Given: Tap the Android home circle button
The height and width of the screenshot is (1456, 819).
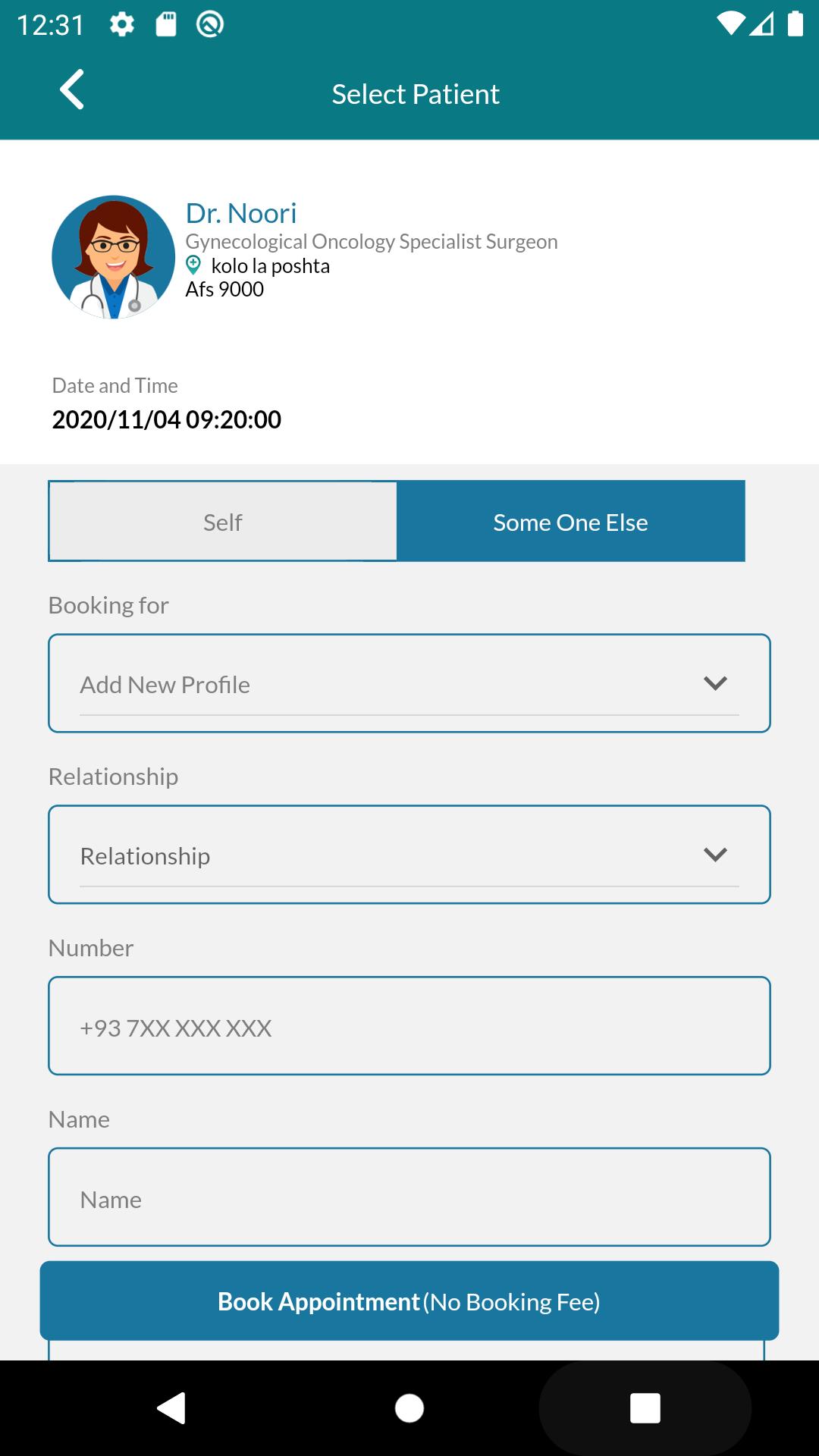Looking at the screenshot, I should click(409, 1408).
